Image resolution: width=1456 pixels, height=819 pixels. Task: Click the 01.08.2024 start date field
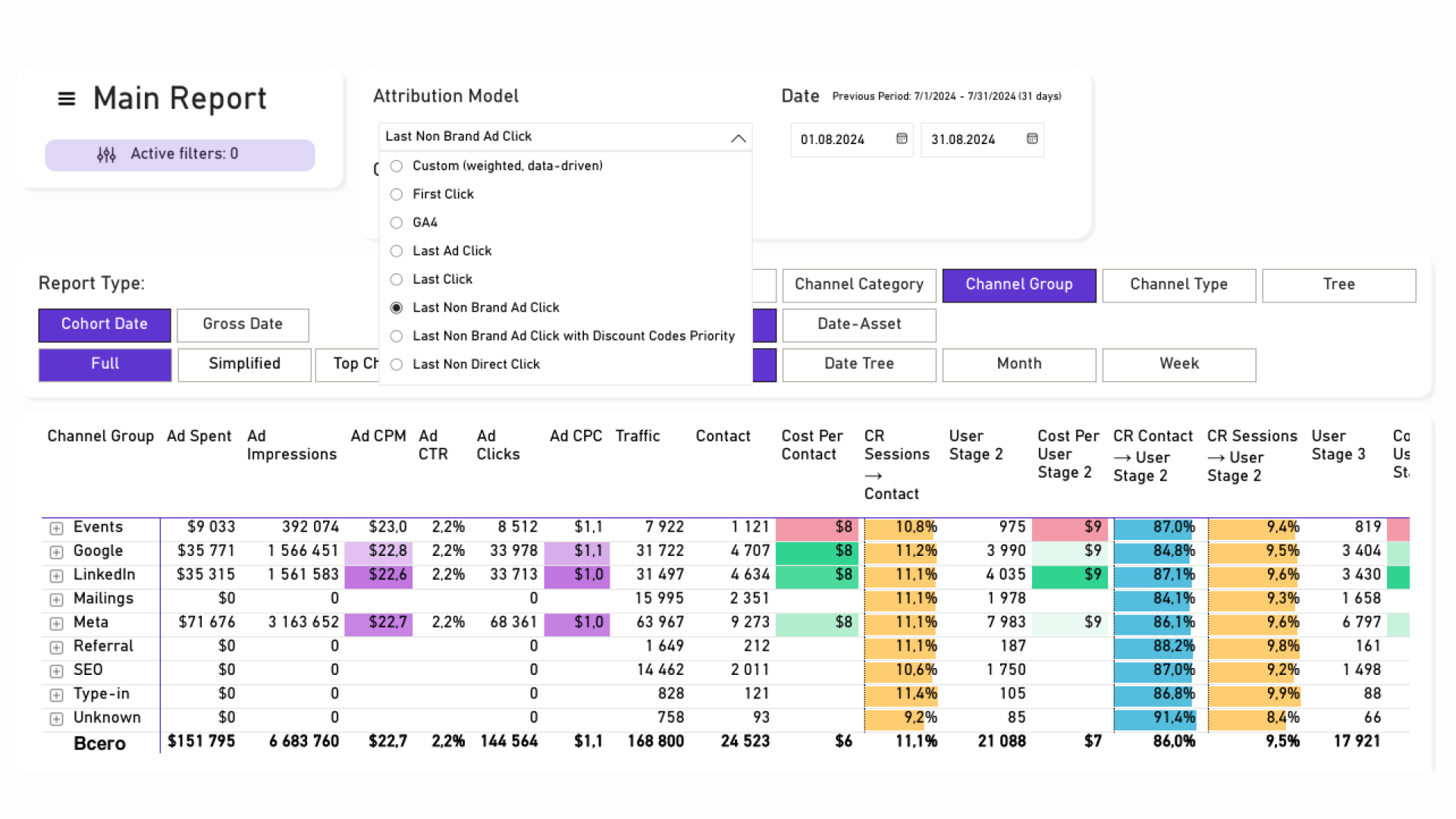point(833,140)
